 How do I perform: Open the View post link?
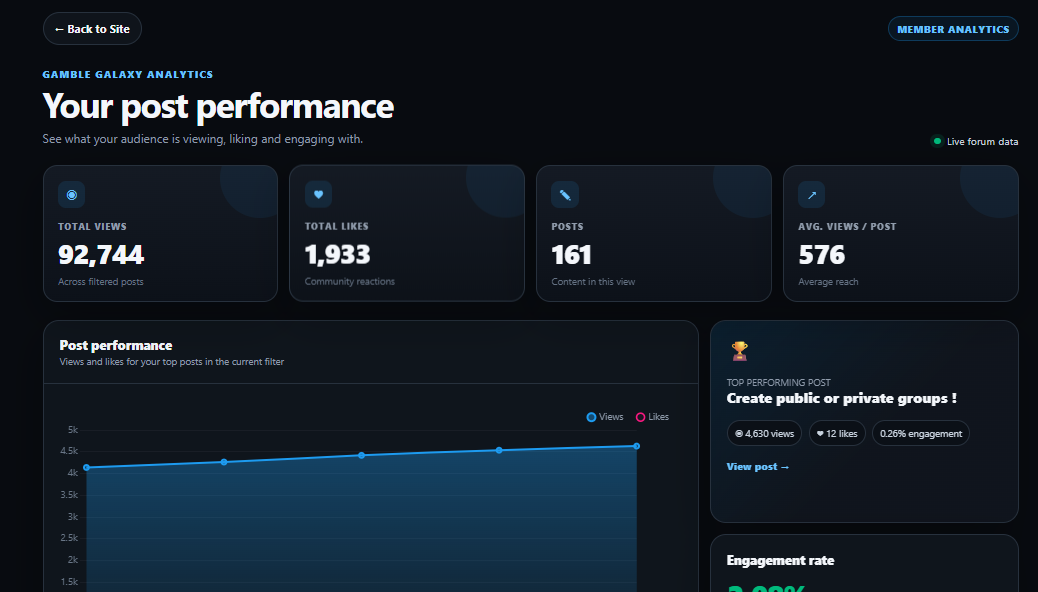tap(758, 467)
